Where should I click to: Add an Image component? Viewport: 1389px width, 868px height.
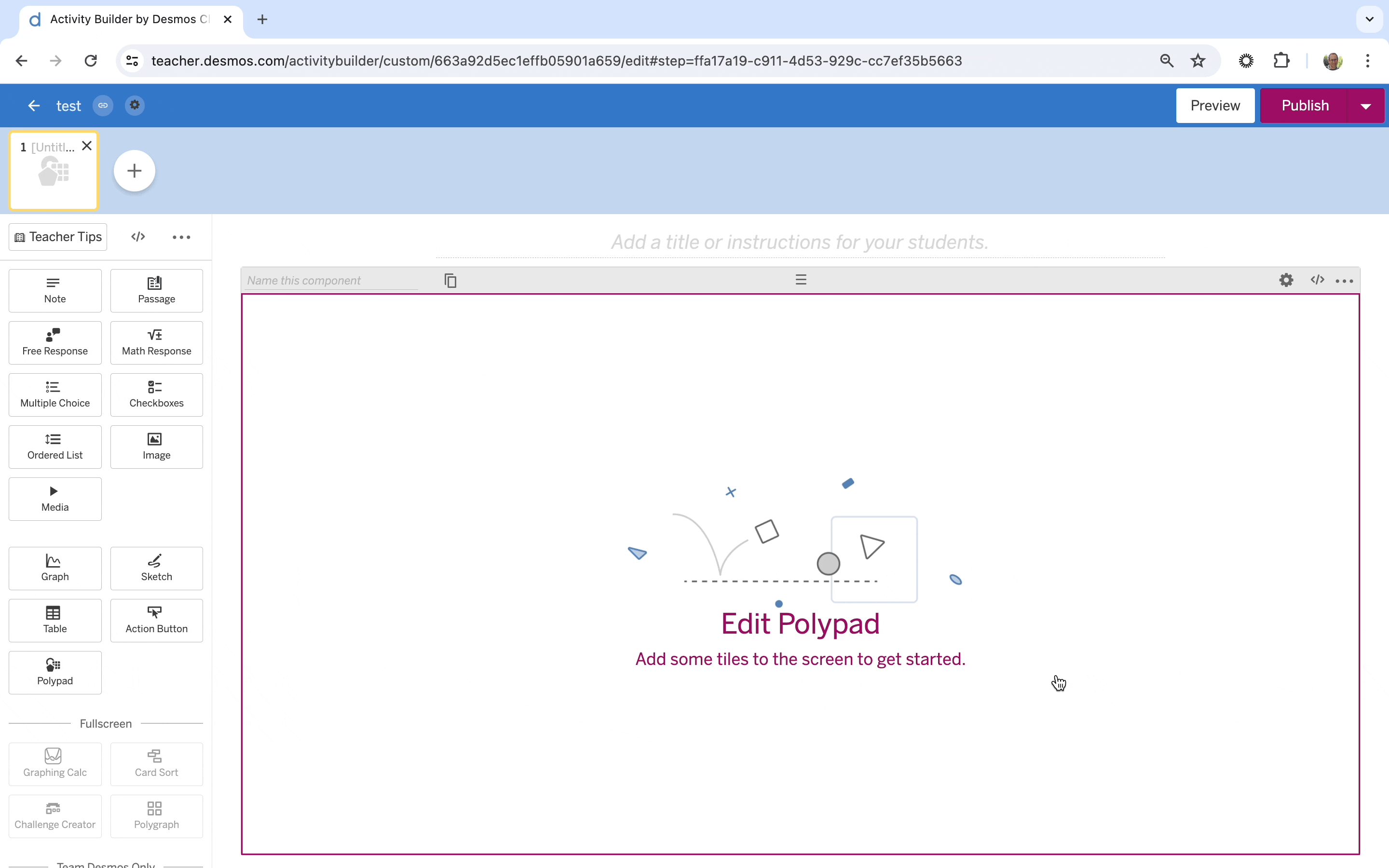[x=156, y=447]
